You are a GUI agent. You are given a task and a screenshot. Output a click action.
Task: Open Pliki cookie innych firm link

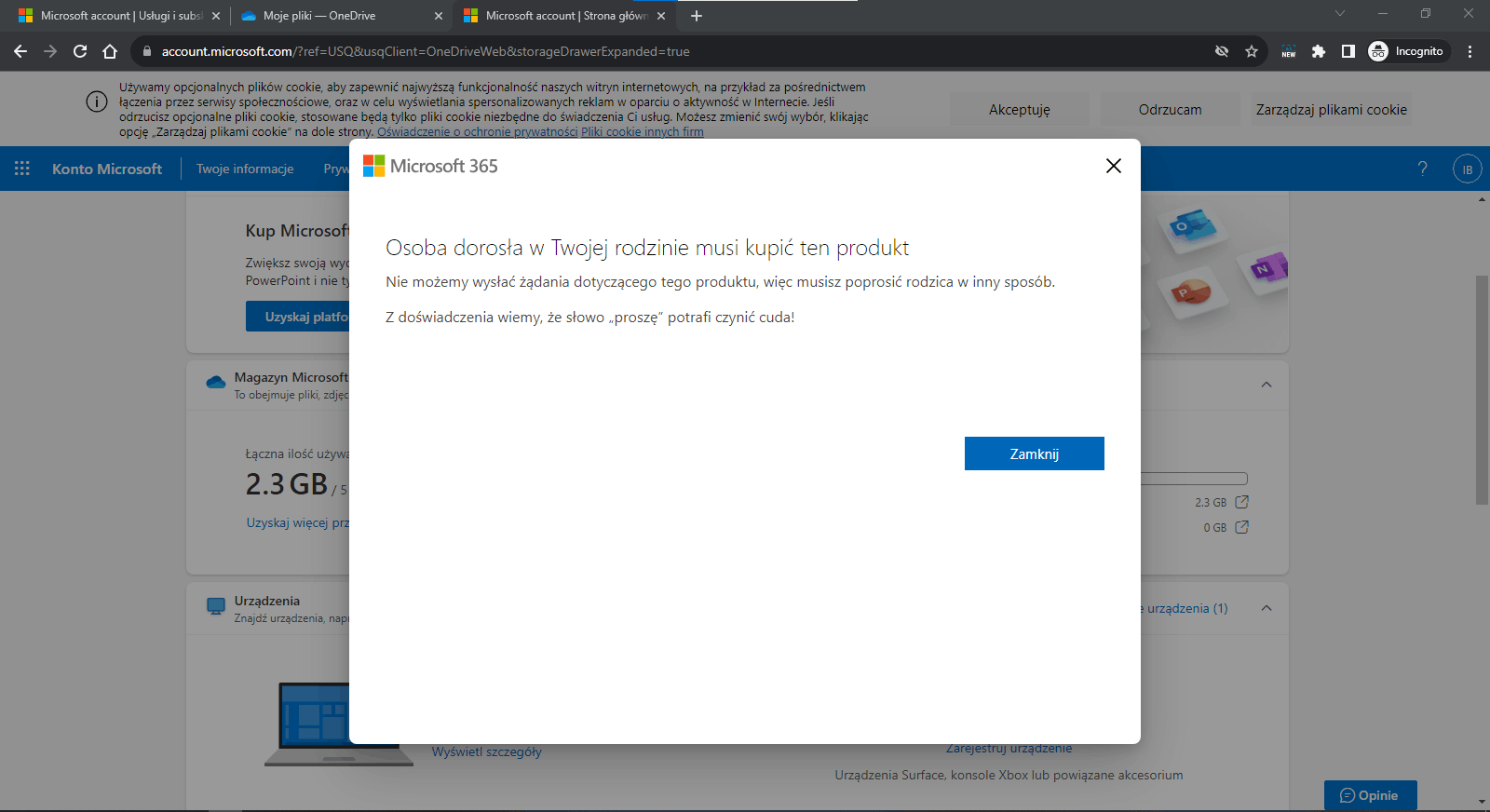643,132
